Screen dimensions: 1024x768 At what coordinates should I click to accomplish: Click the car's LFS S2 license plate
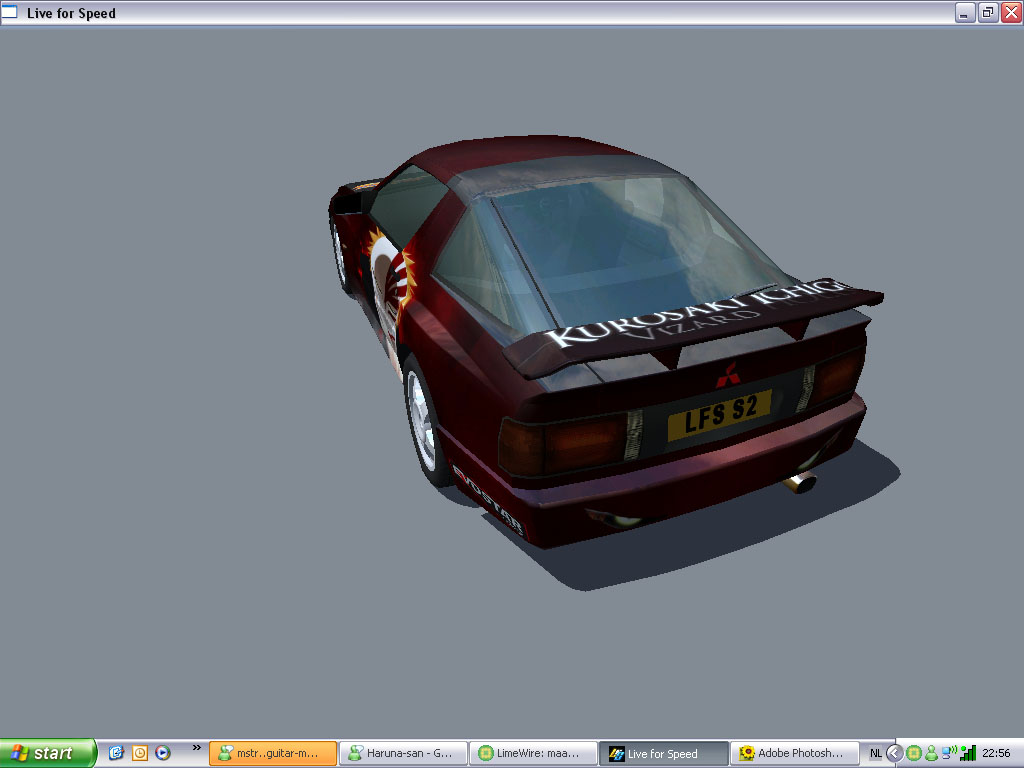click(719, 414)
